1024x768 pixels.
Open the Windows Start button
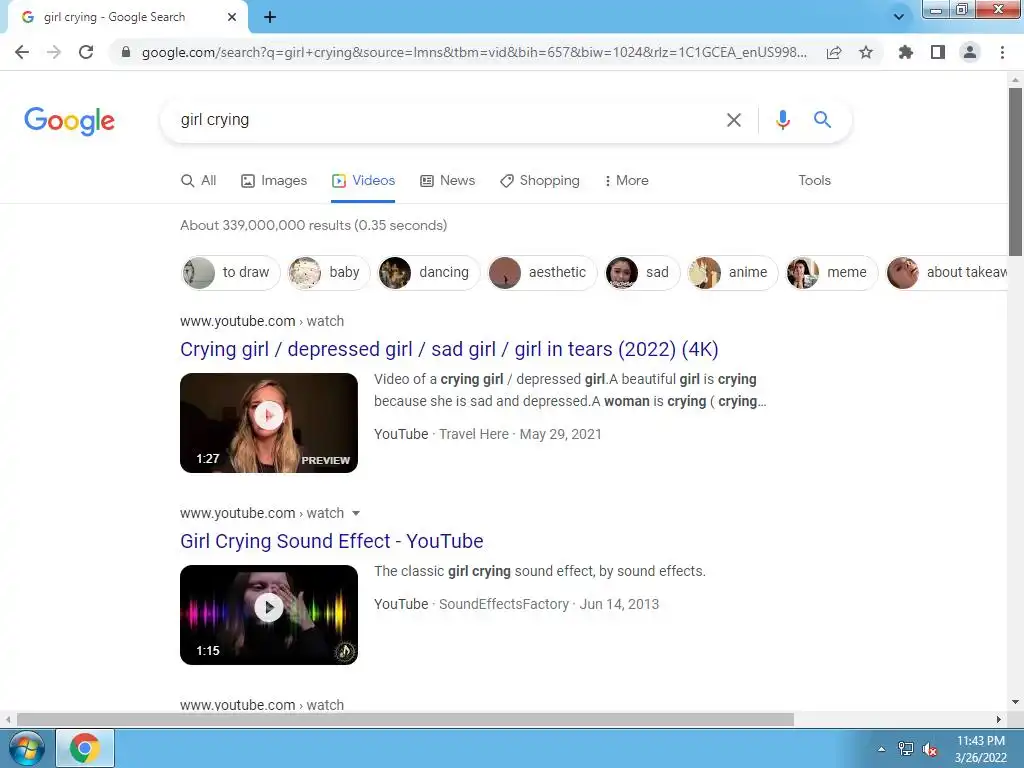(26, 748)
